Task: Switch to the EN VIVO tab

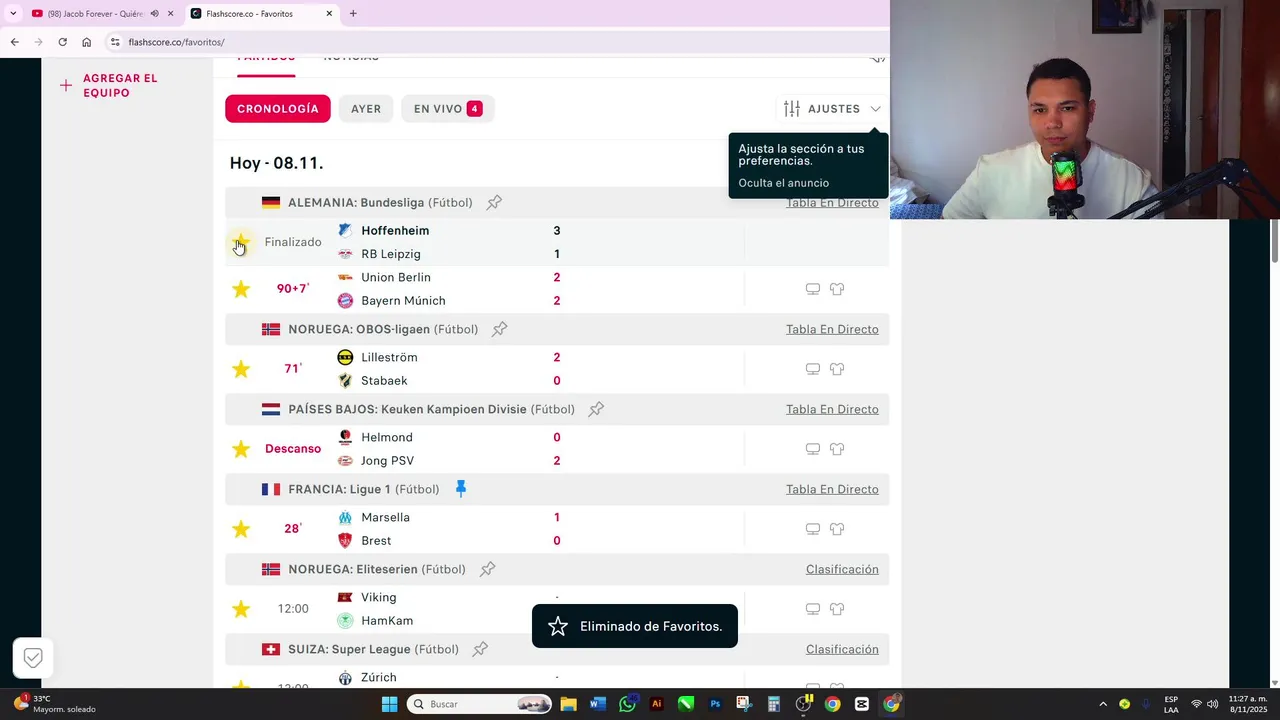Action: 448,109
